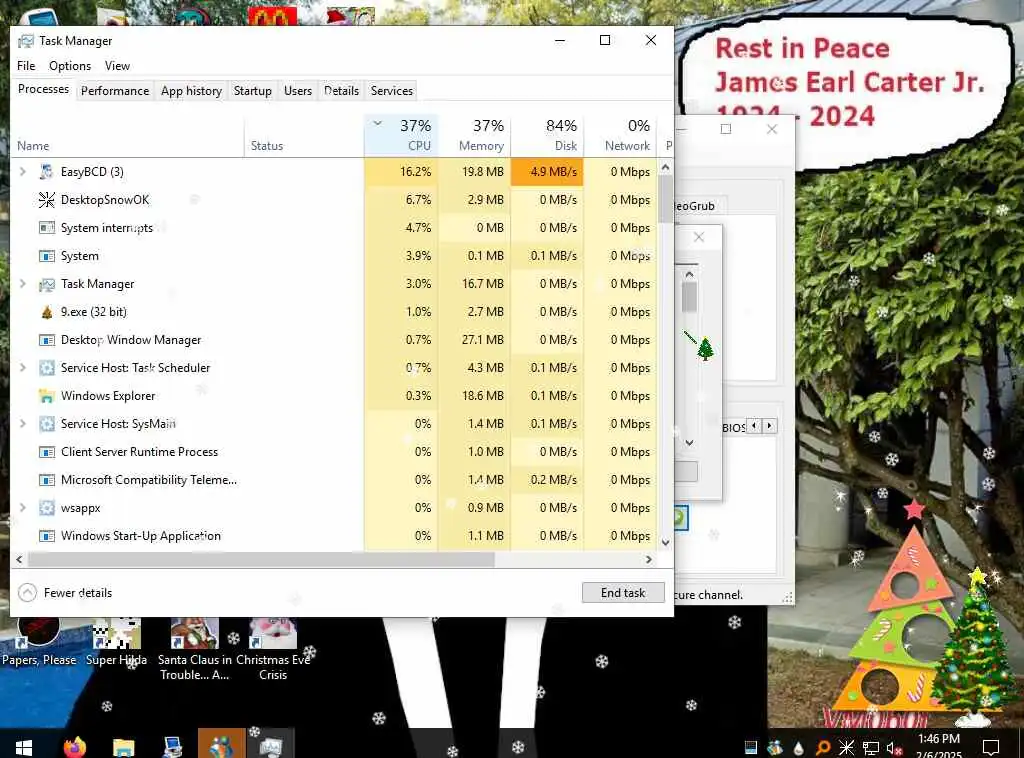Open the File menu
Image resolution: width=1024 pixels, height=758 pixels.
pos(26,66)
